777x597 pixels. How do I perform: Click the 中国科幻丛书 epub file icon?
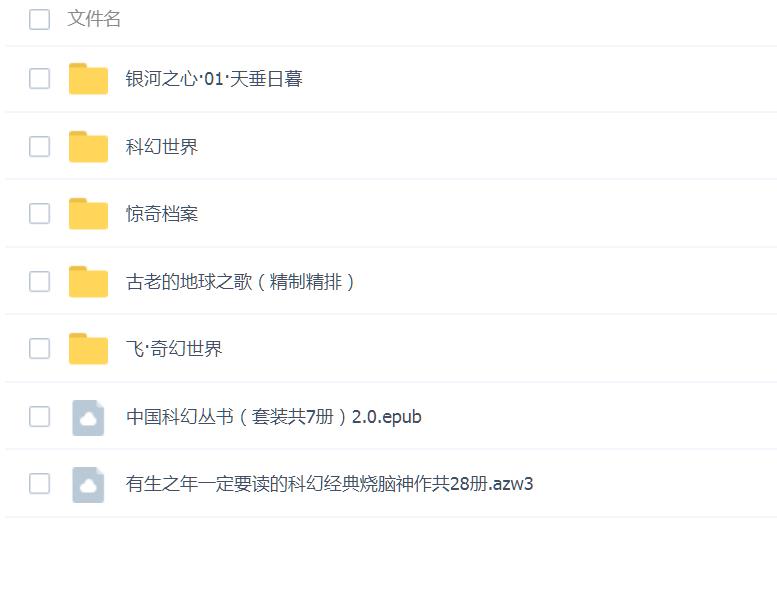(88, 417)
